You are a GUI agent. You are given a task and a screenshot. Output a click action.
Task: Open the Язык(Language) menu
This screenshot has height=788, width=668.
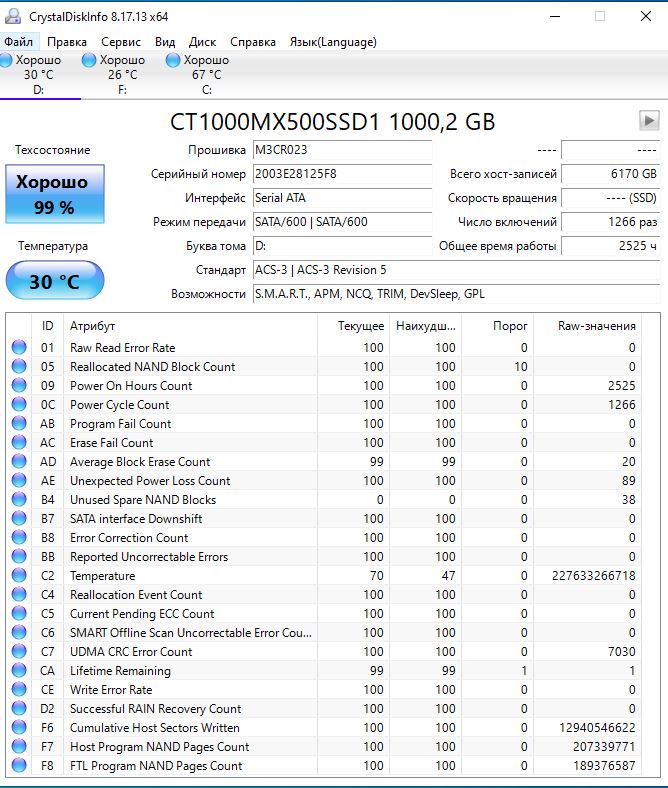coord(333,42)
